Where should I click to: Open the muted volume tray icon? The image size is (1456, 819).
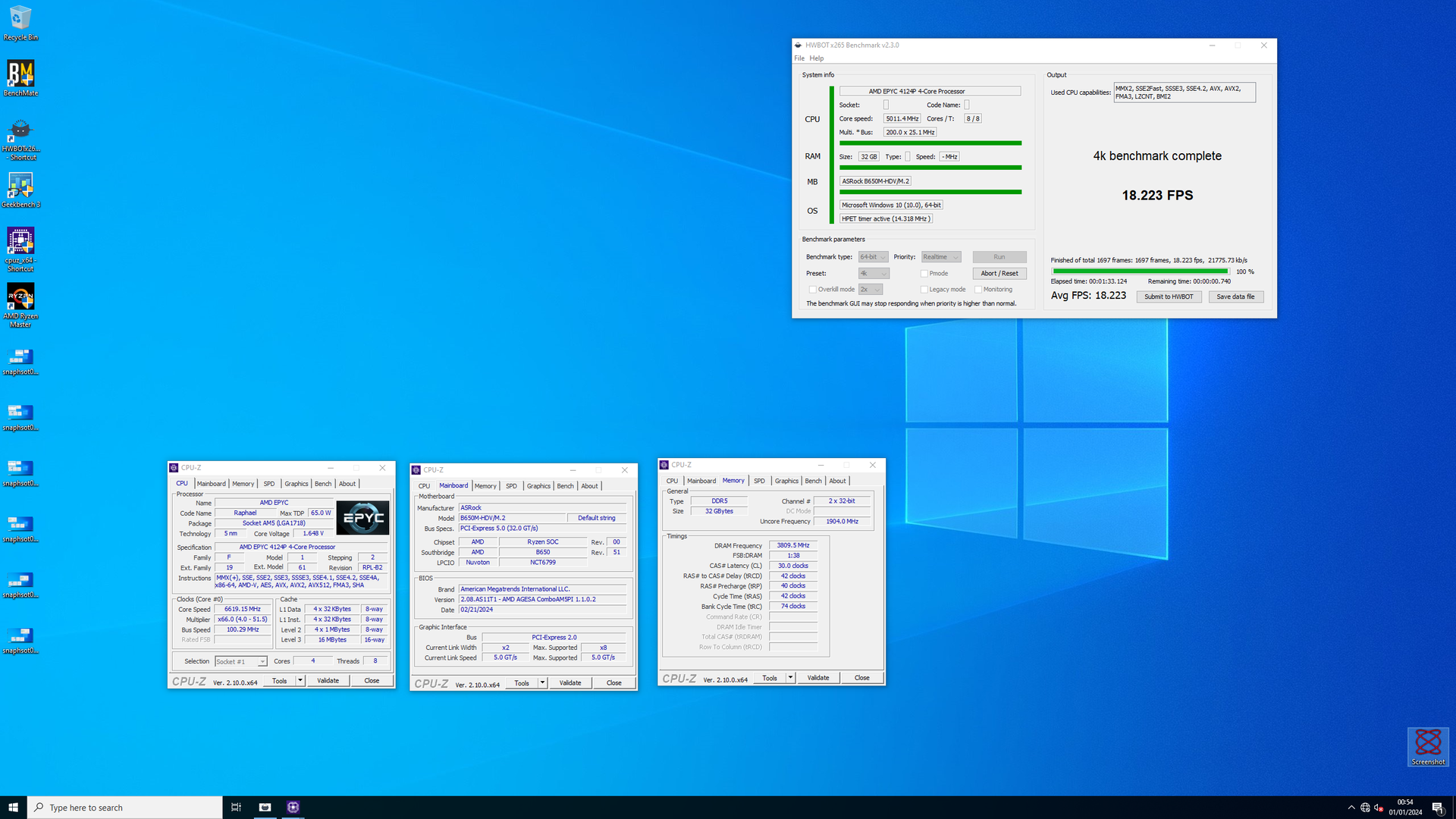coord(1379,808)
